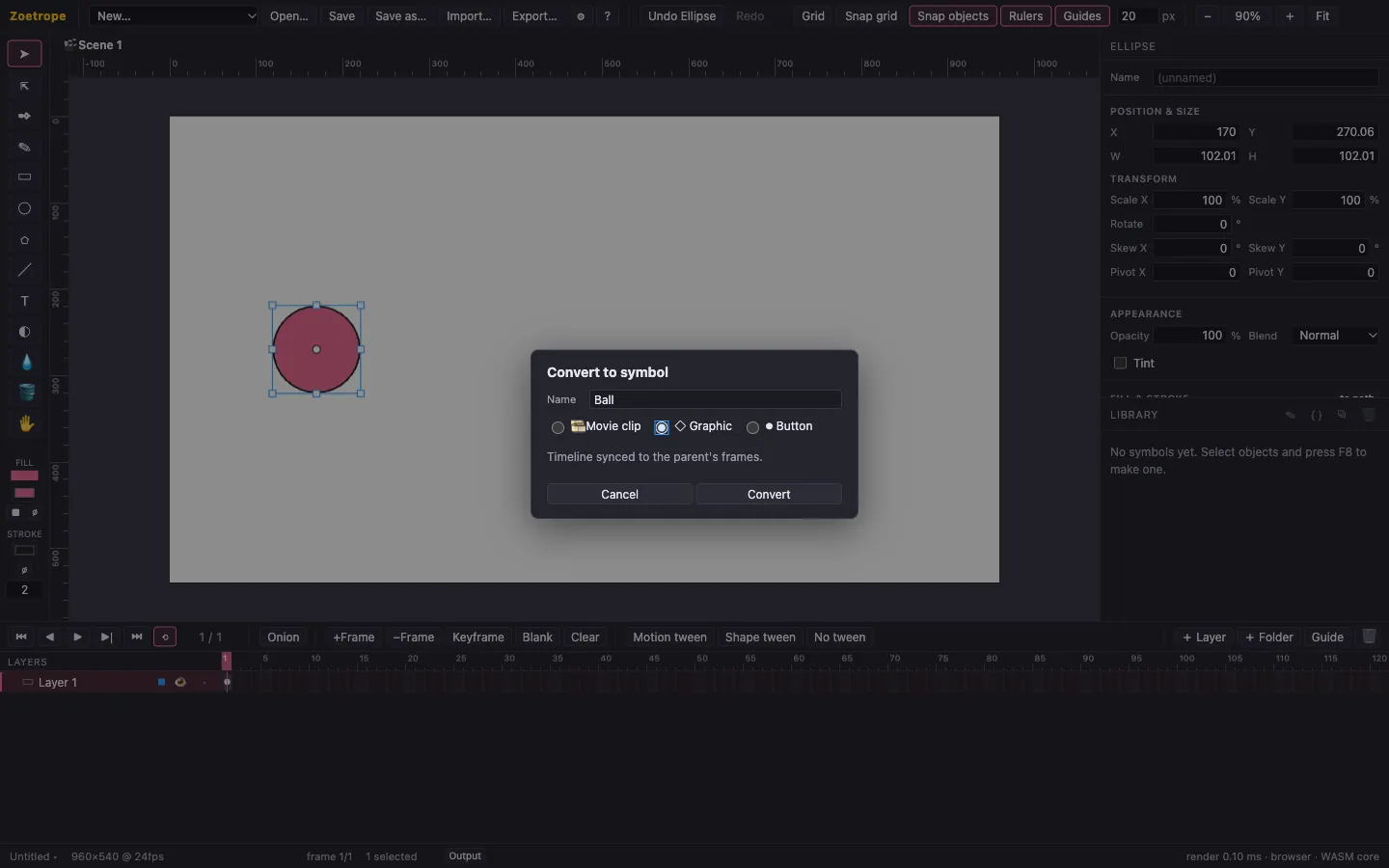Choose Graphic symbol type
Viewport: 1389px width, 868px height.
click(662, 427)
